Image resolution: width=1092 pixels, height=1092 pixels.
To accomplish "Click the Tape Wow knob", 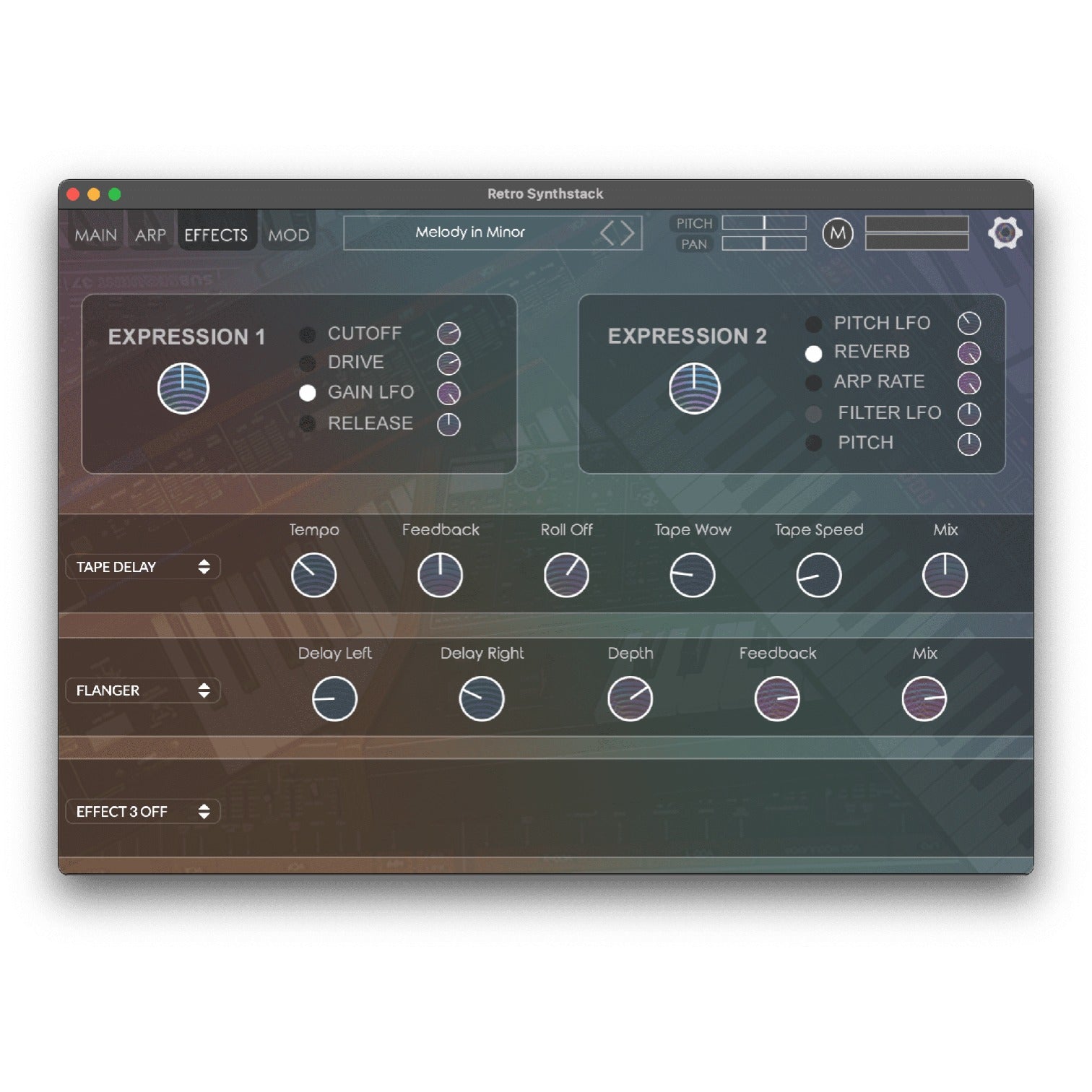I will [693, 576].
